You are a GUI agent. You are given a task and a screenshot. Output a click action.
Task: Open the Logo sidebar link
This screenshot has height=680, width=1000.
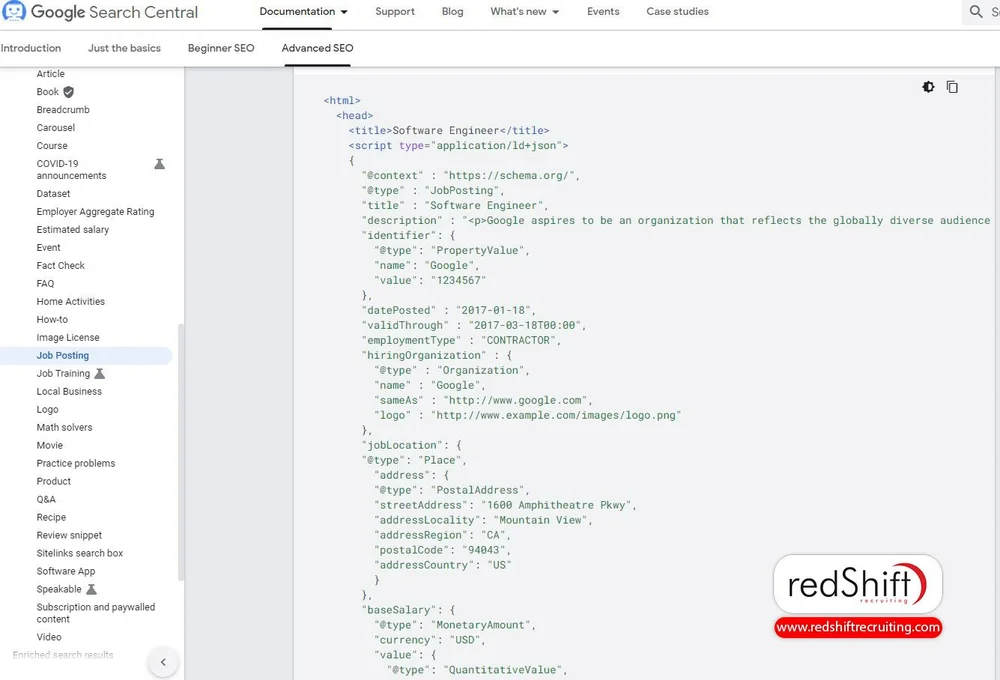47,409
